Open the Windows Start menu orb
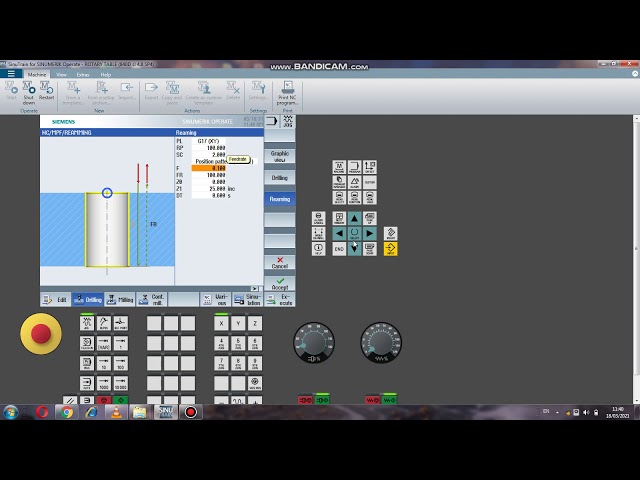 click(x=11, y=412)
